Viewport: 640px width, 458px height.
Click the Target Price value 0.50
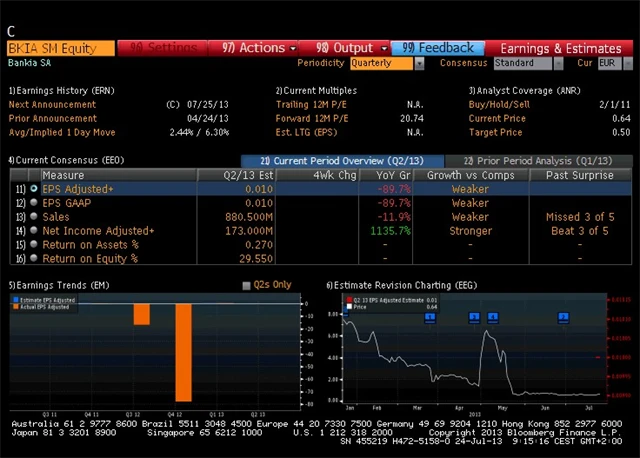(621, 132)
